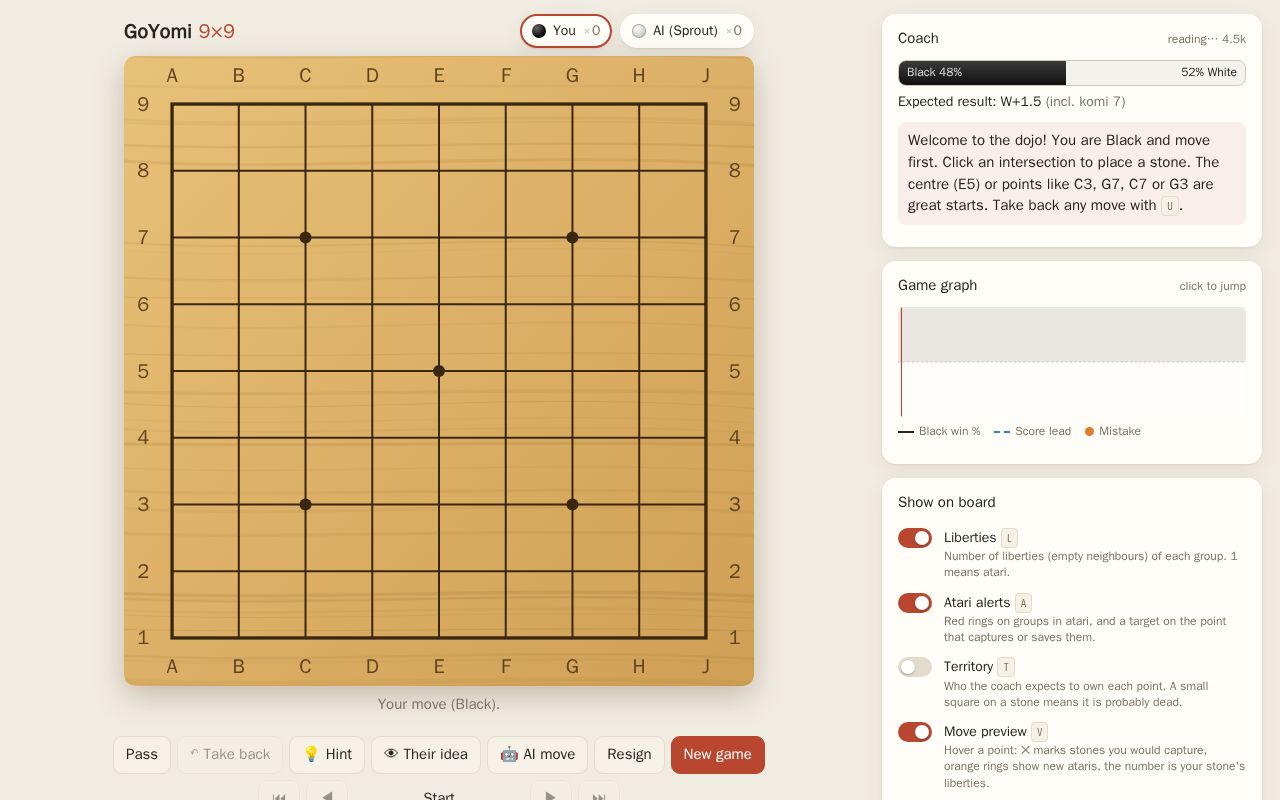Click the U key hint in the coach message
The image size is (1280, 800).
click(x=1170, y=206)
